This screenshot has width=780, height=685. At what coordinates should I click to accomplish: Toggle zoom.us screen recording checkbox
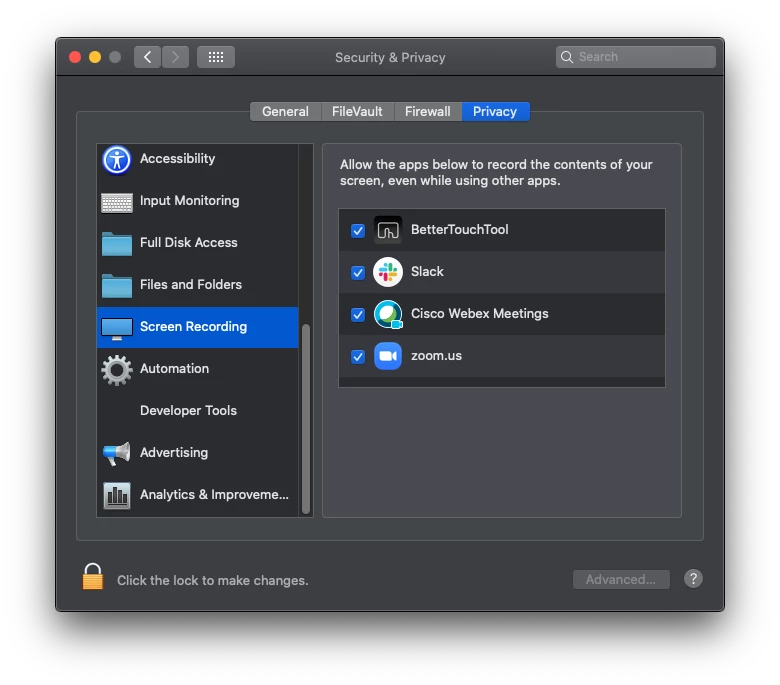(358, 357)
